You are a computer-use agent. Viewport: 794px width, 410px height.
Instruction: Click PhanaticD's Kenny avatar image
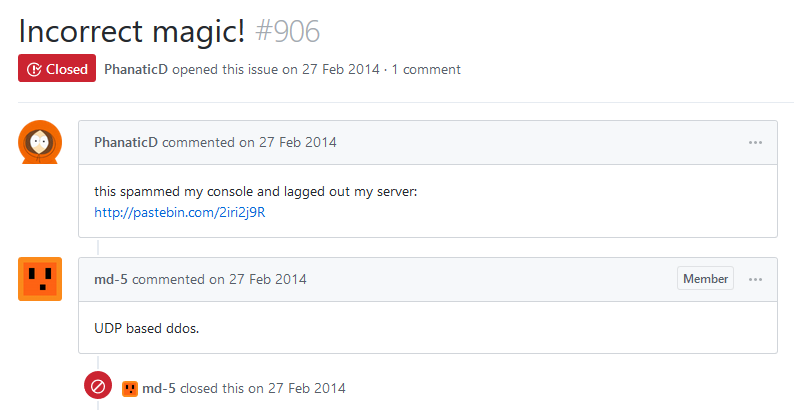click(40, 142)
